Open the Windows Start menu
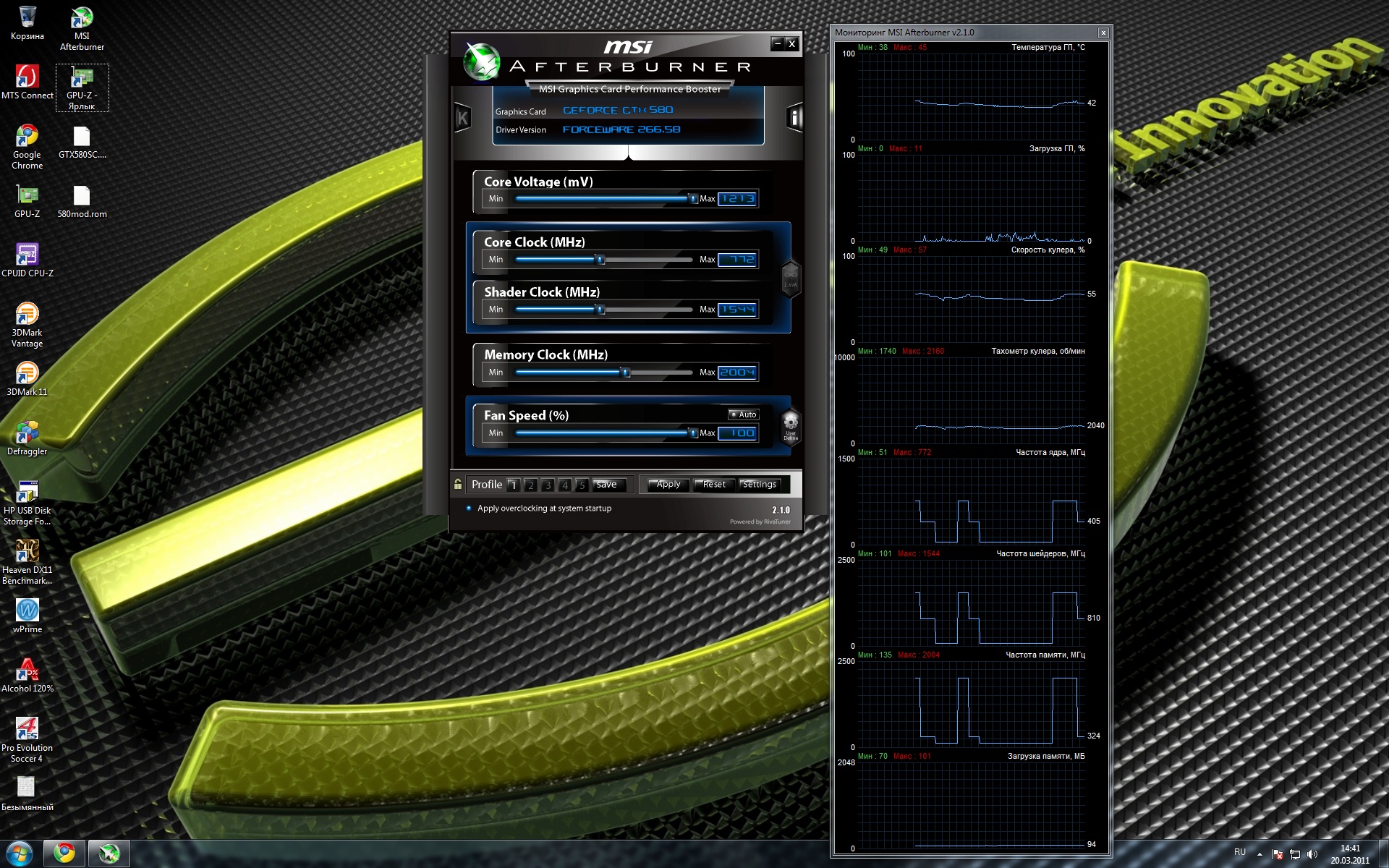Viewport: 1389px width, 868px height. pos(20,854)
